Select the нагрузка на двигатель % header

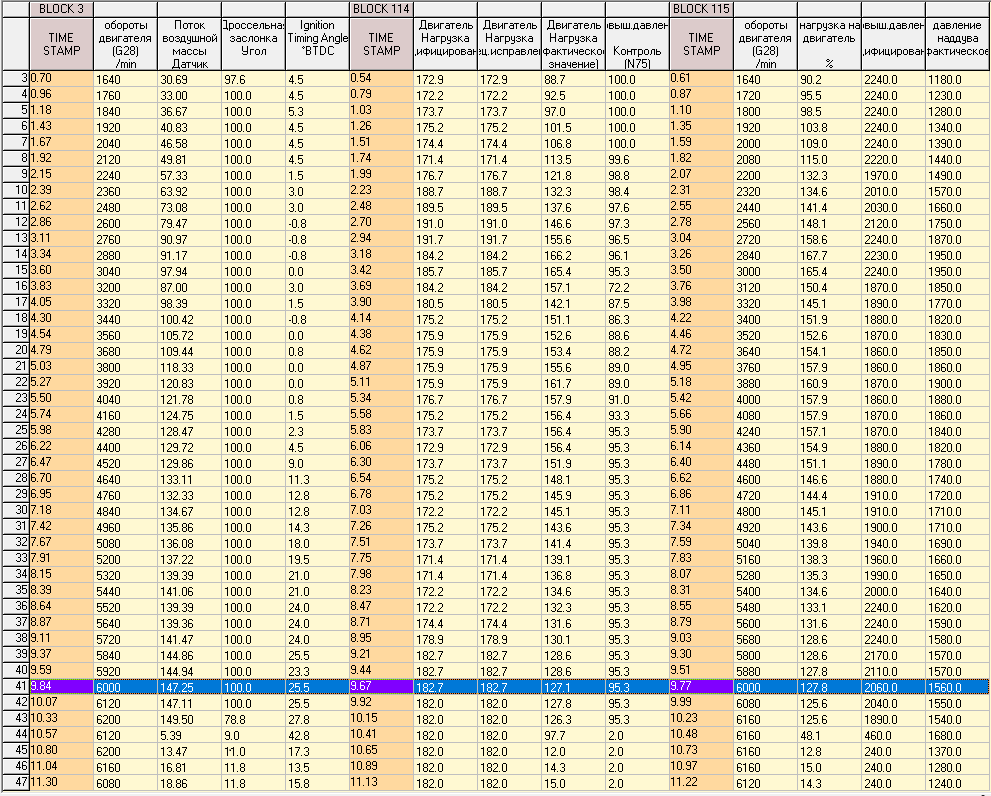tap(829, 44)
